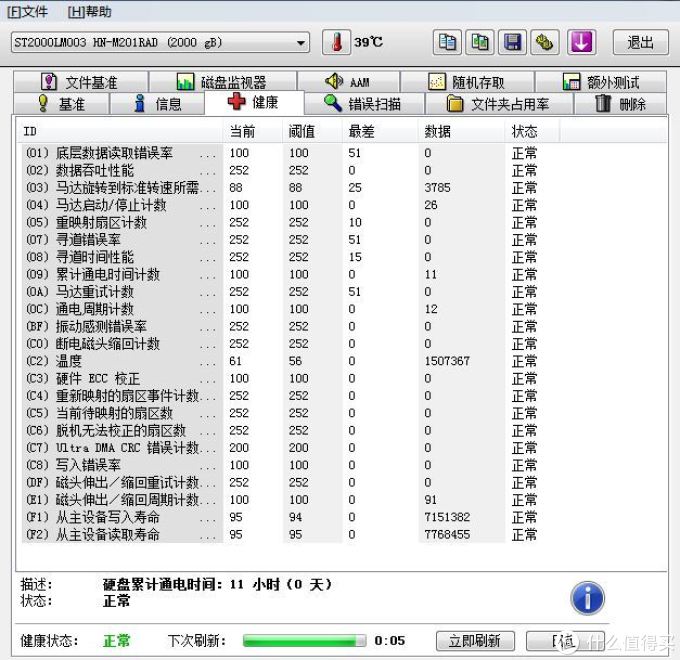
Task: Select row (08) 寻道时间性能
Action: point(282,257)
